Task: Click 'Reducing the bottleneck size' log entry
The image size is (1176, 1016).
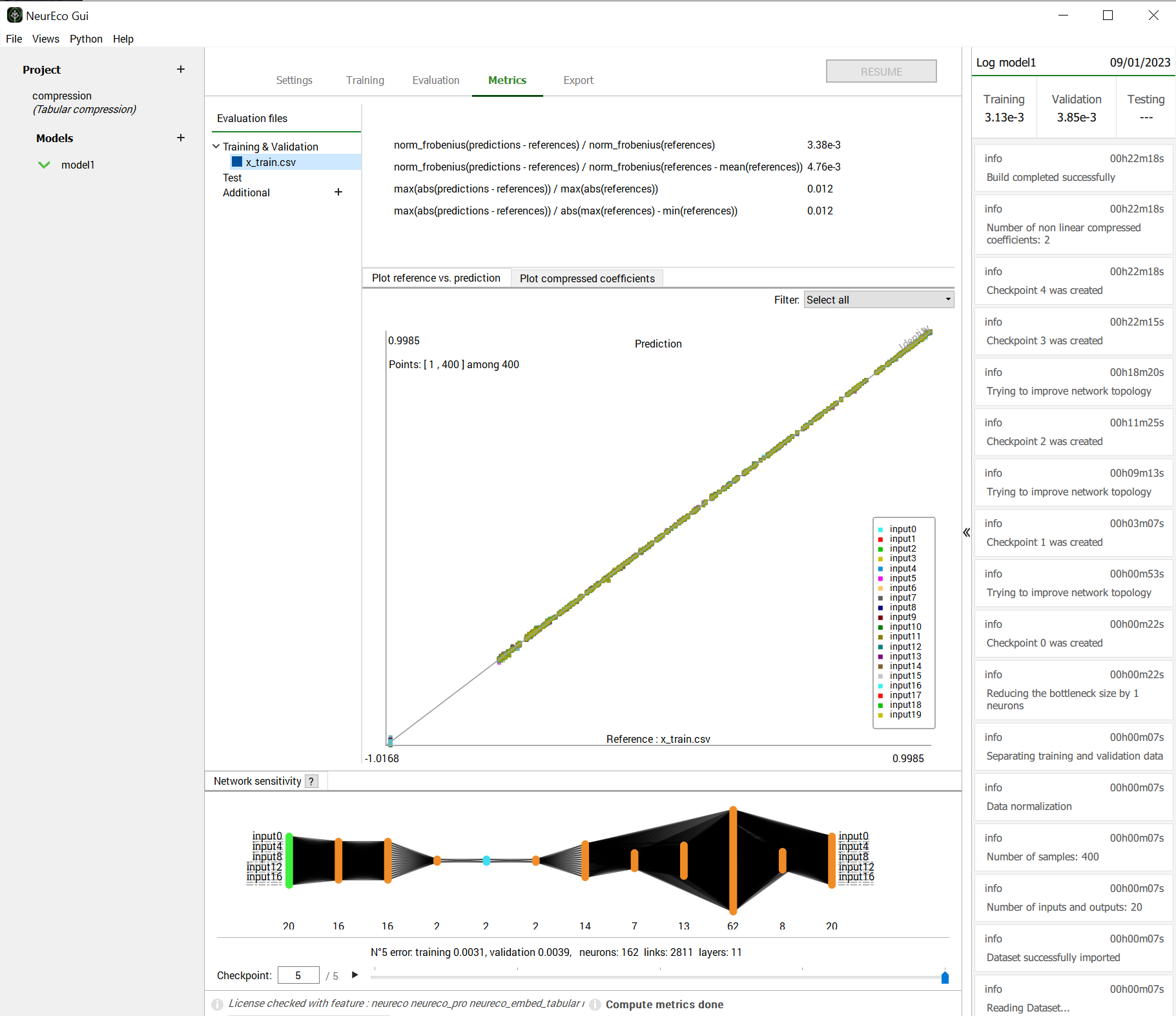Action: [x=1073, y=690]
